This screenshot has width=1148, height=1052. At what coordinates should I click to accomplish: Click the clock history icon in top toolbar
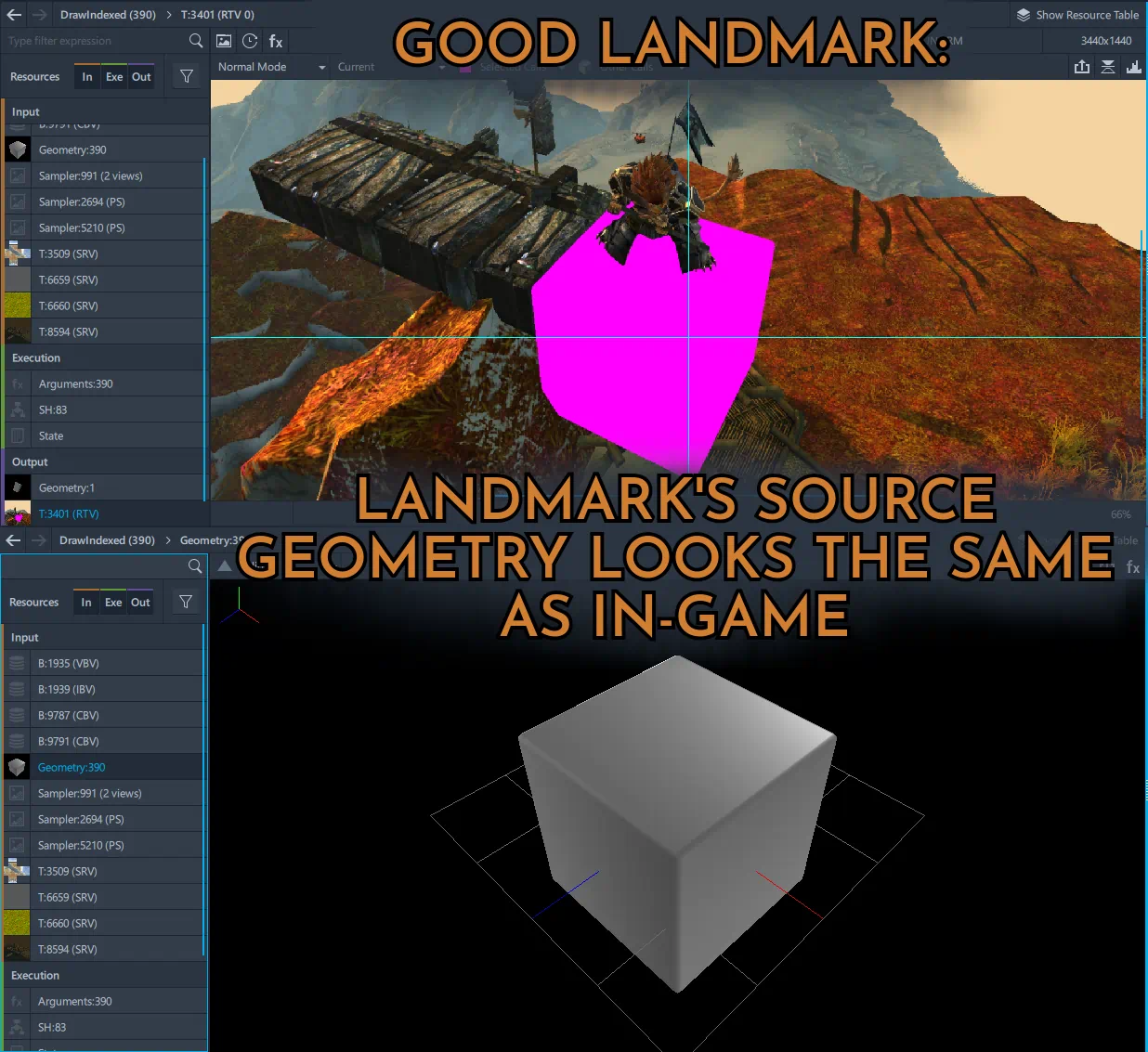coord(250,41)
